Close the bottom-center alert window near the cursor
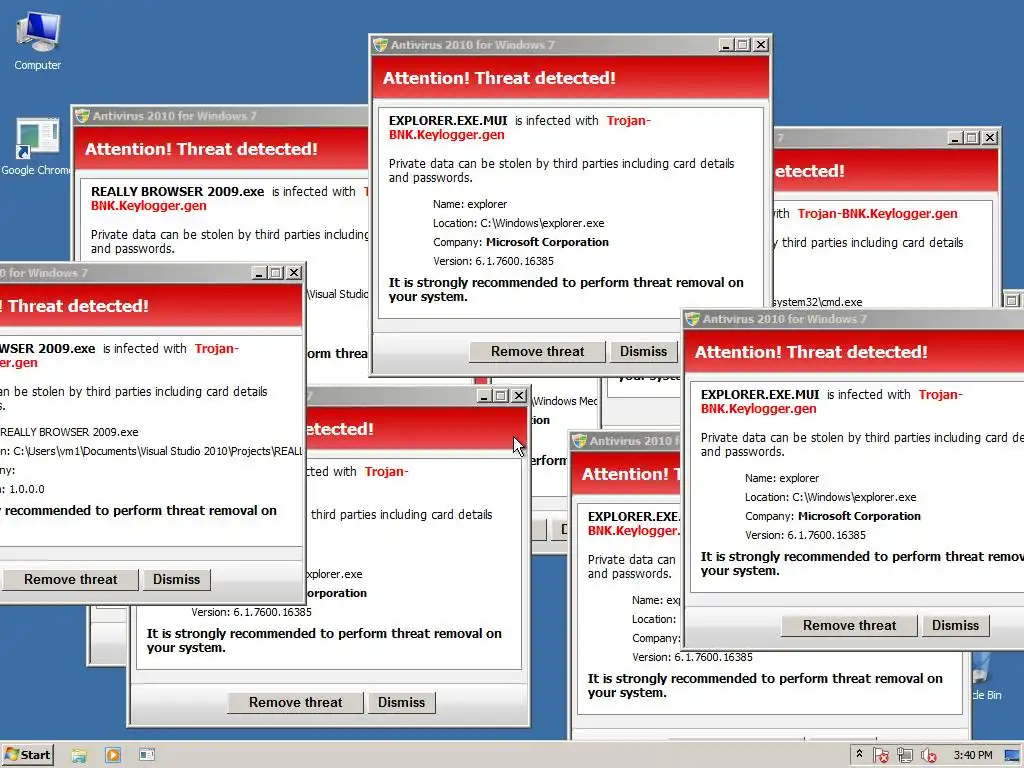Viewport: 1024px width, 768px height. 519,396
